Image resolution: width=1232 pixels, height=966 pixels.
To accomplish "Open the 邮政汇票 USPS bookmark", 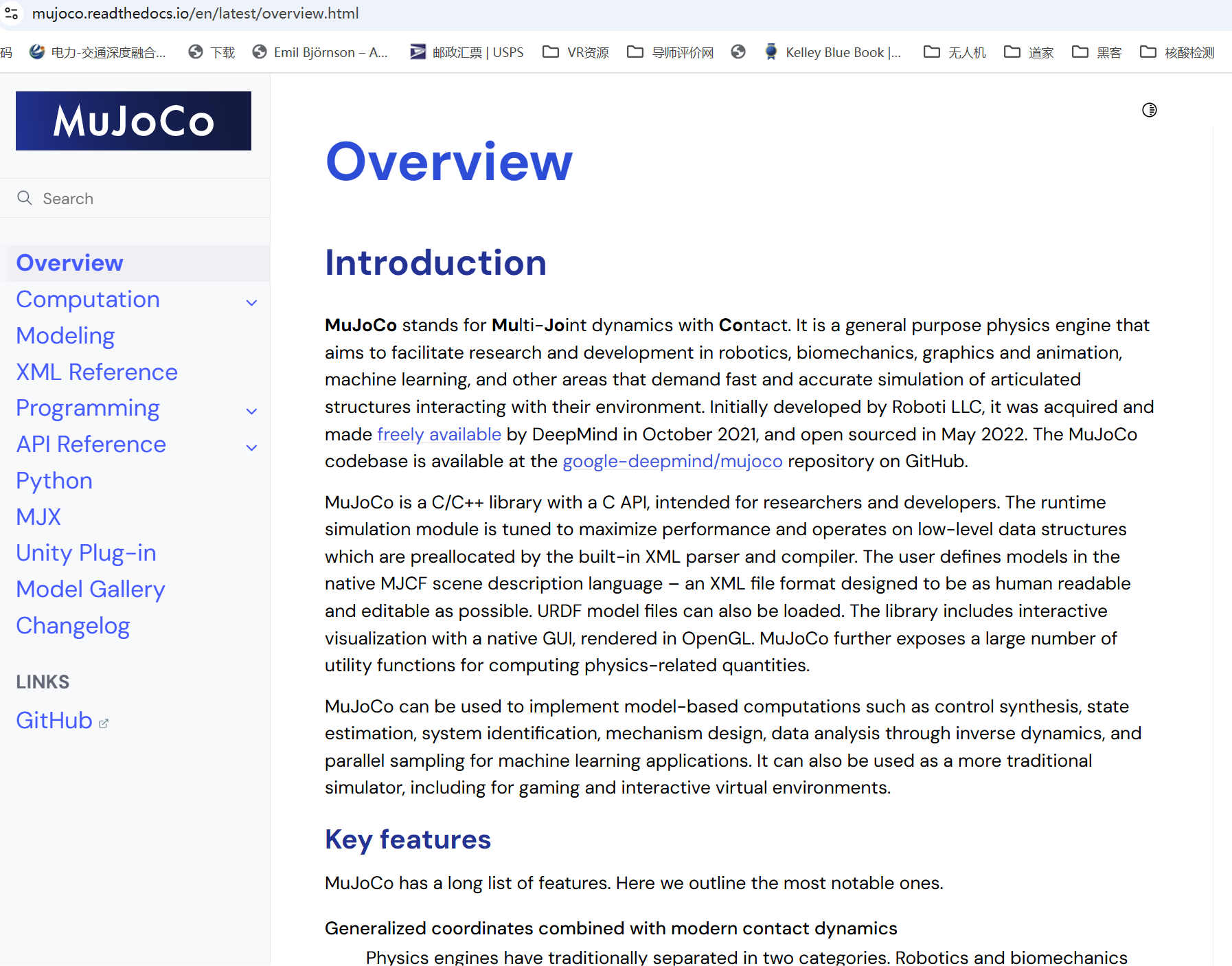I will click(x=466, y=52).
